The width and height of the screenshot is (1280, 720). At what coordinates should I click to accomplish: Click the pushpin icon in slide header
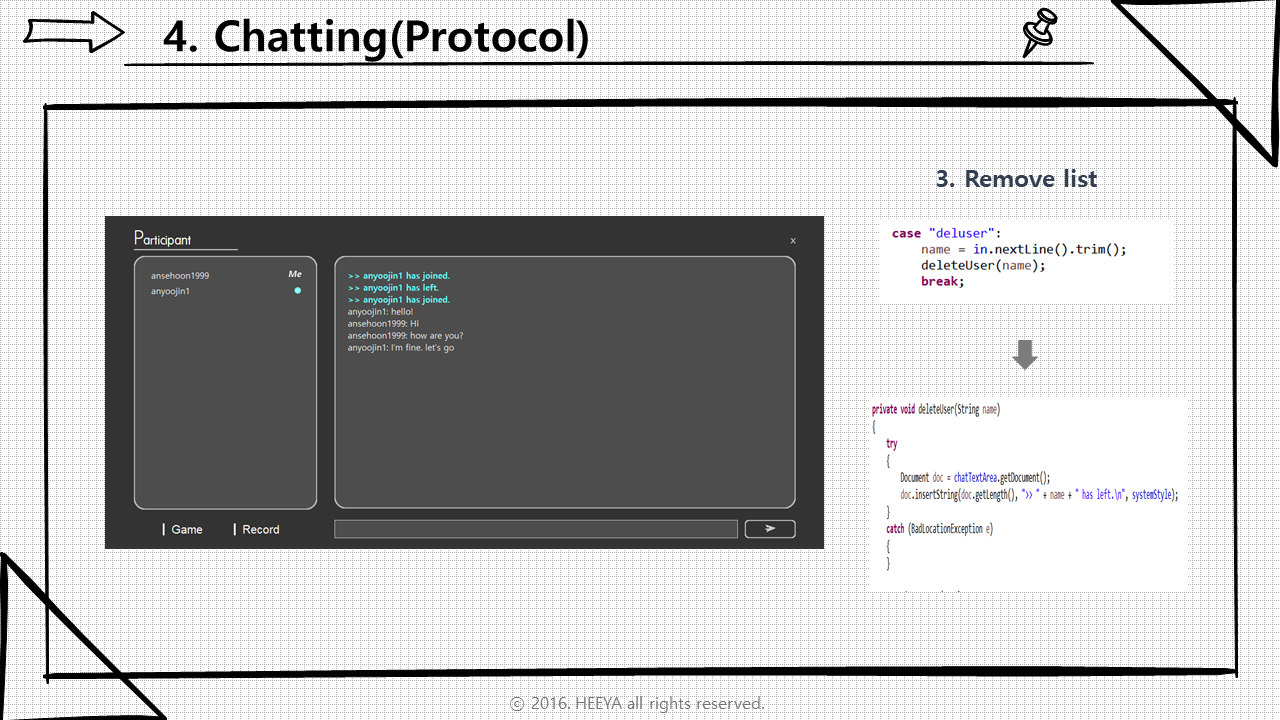coord(1038,31)
